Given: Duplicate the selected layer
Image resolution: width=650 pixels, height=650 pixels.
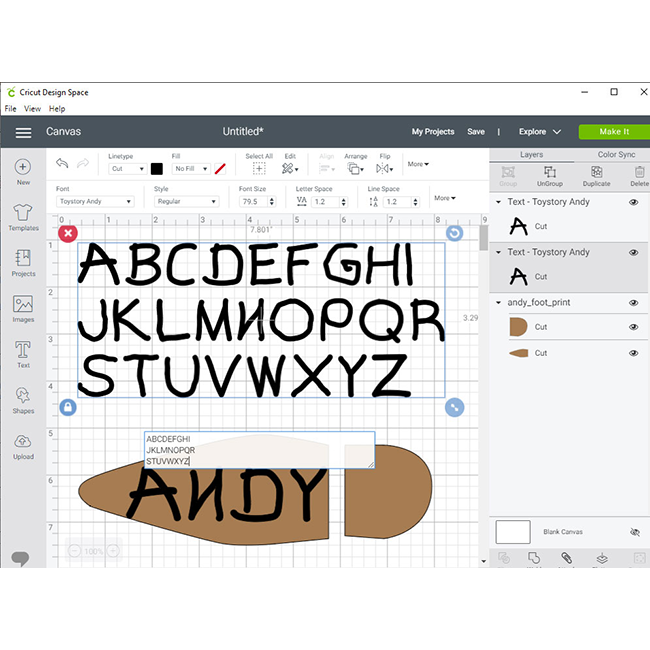Looking at the screenshot, I should coord(597,172).
